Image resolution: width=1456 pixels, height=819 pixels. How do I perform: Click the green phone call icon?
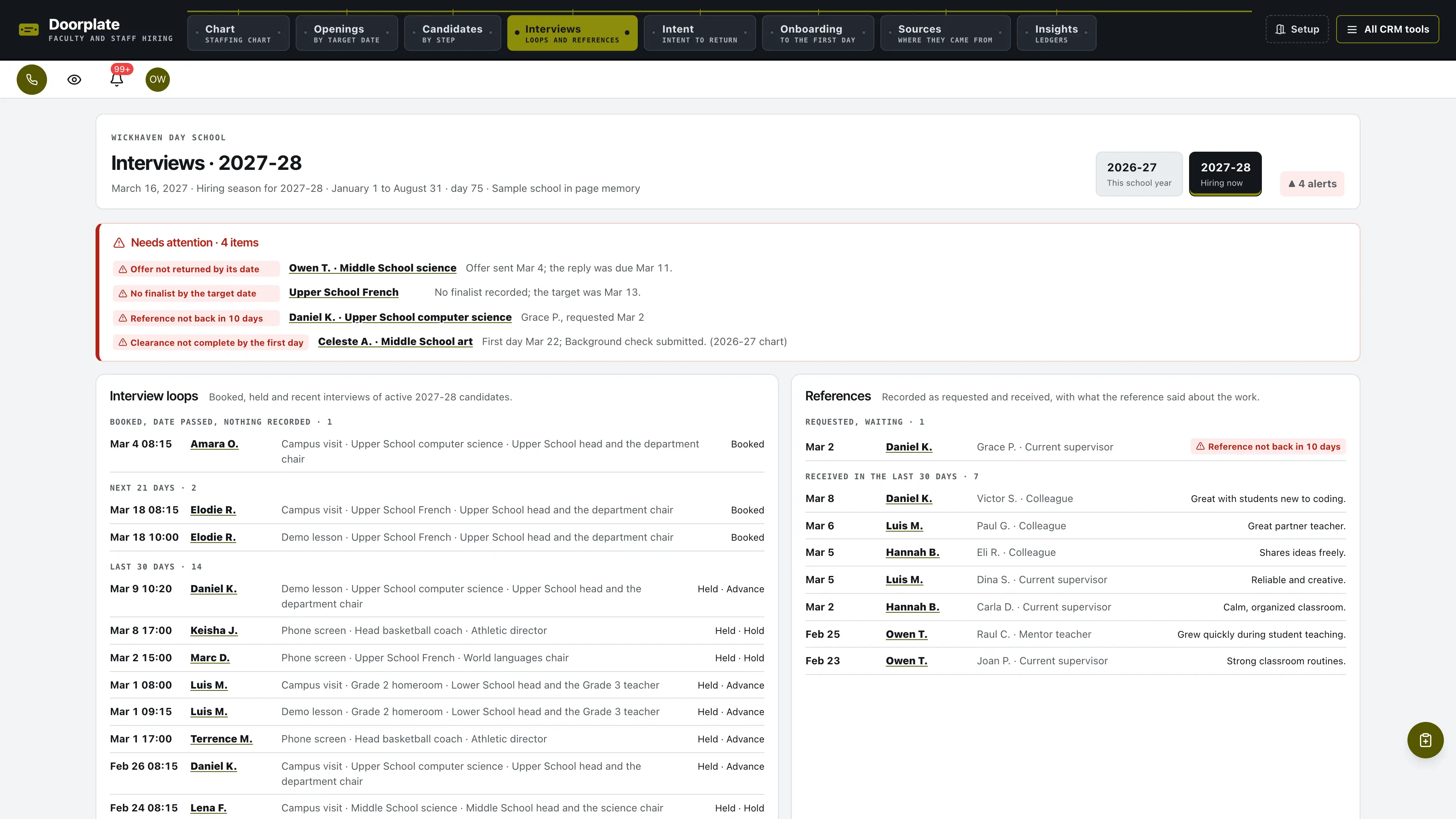[31, 80]
